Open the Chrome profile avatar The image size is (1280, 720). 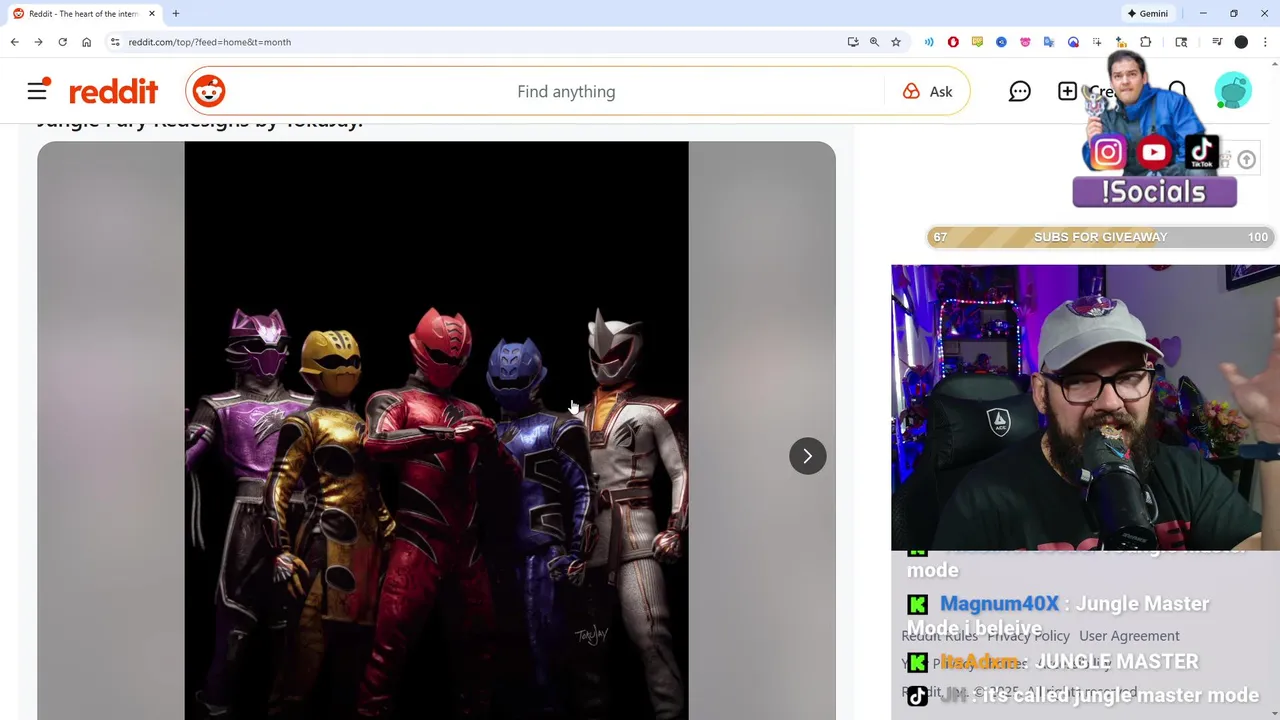click(x=1241, y=42)
